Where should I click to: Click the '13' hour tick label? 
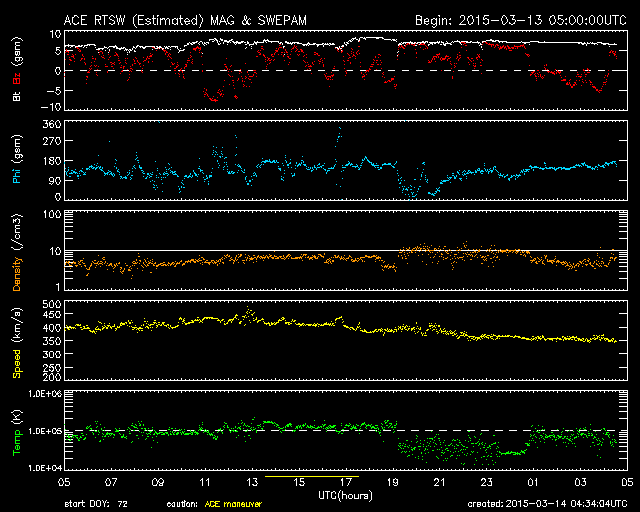coord(252,482)
